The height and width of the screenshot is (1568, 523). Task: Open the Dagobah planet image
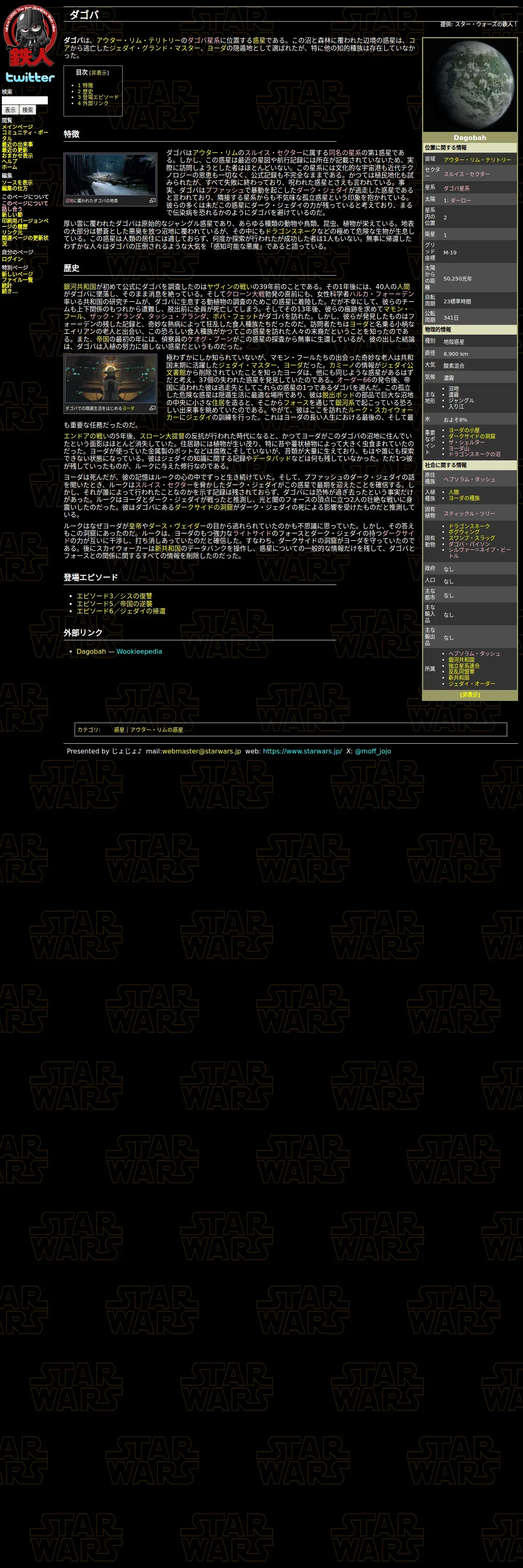(469, 85)
